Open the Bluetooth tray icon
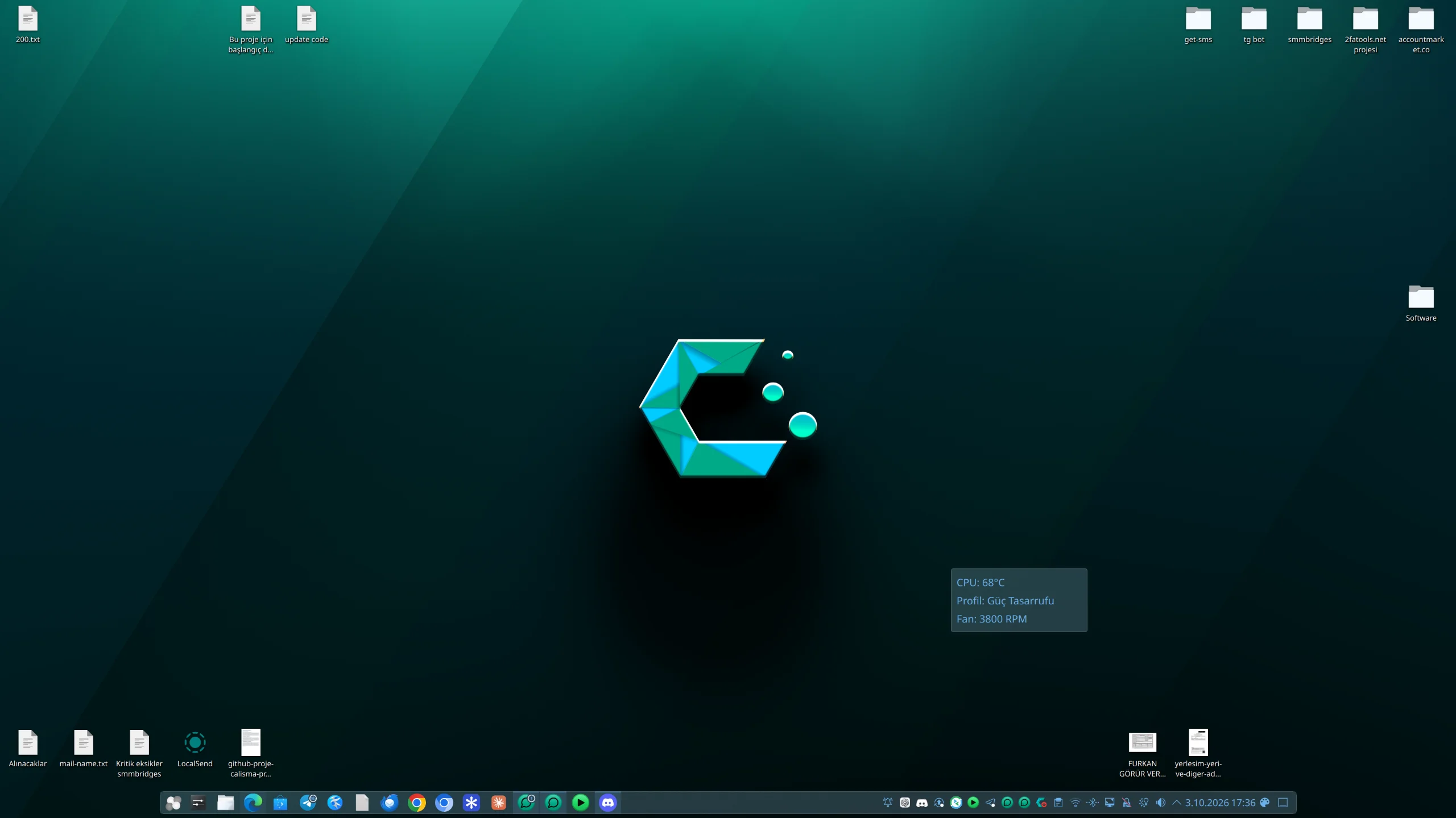Image resolution: width=1456 pixels, height=818 pixels. click(1093, 803)
